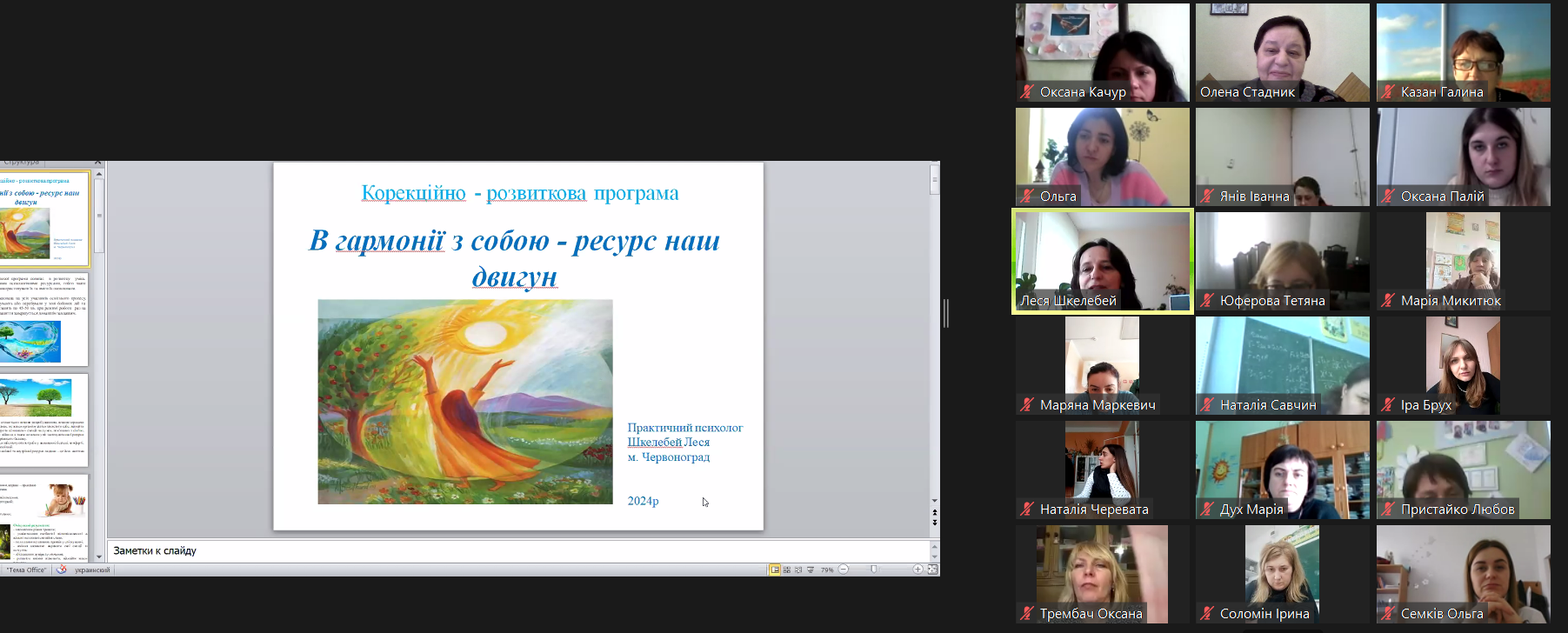Start the slideshow from status bar

click(x=811, y=570)
